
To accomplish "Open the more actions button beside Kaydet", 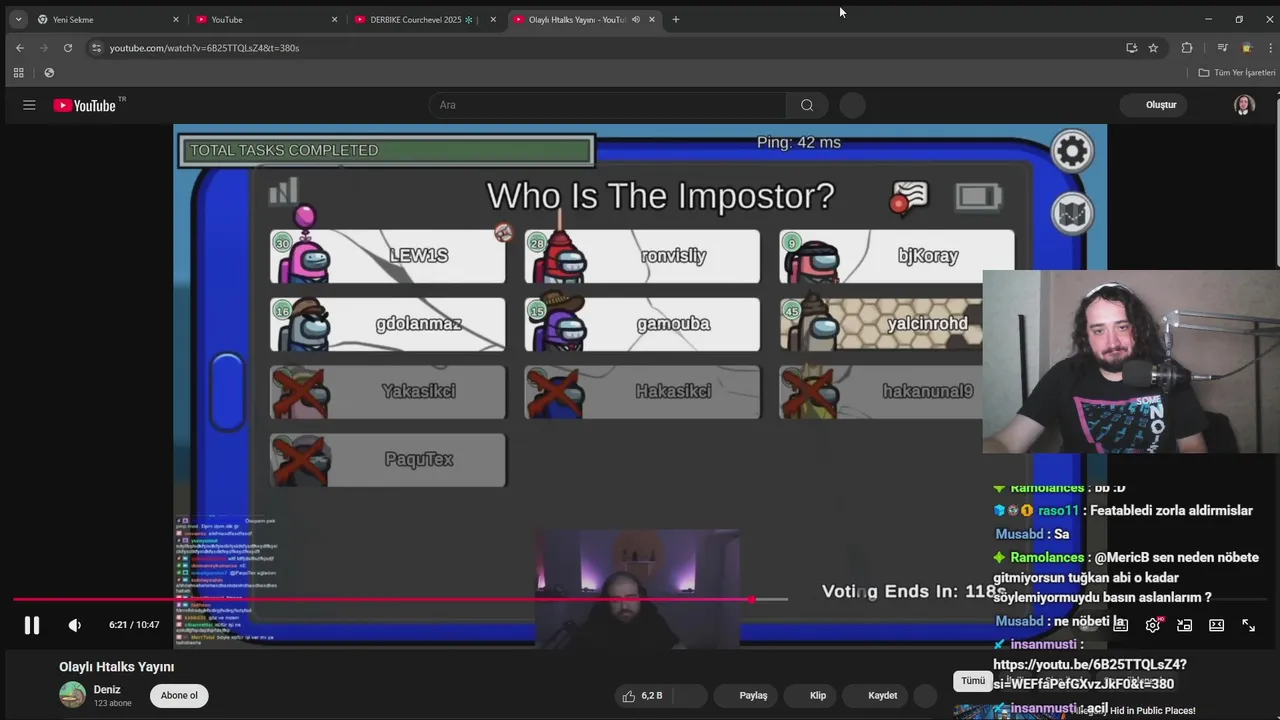I will click(x=925, y=696).
